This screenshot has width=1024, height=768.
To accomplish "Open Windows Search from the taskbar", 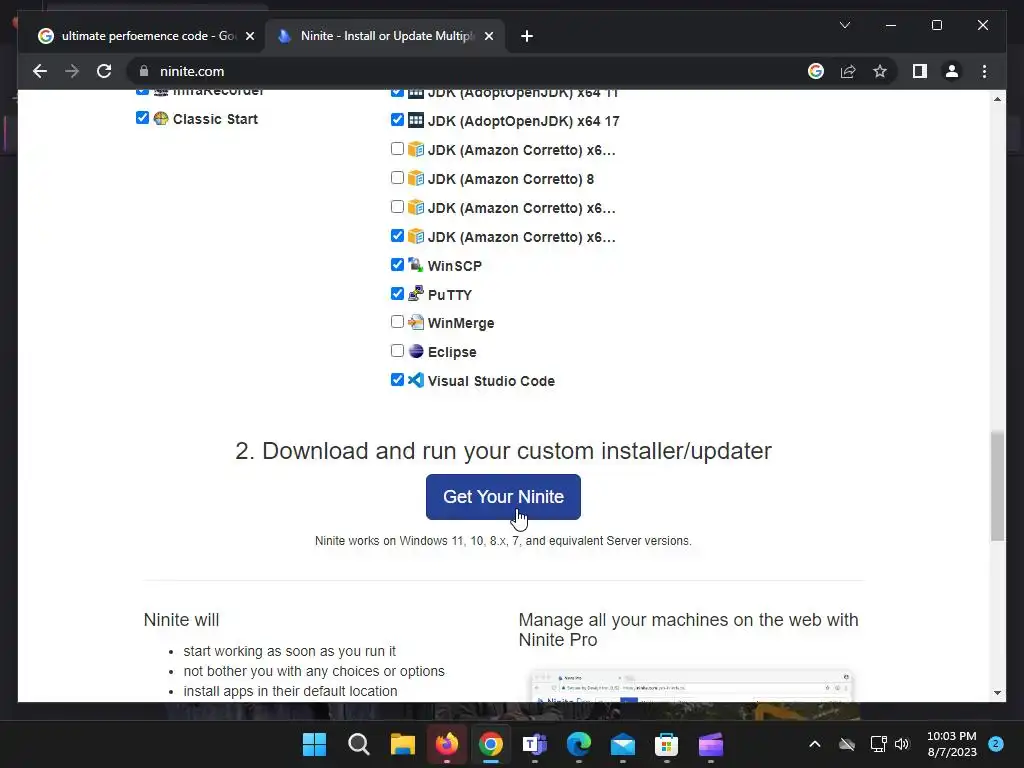I will [x=359, y=744].
